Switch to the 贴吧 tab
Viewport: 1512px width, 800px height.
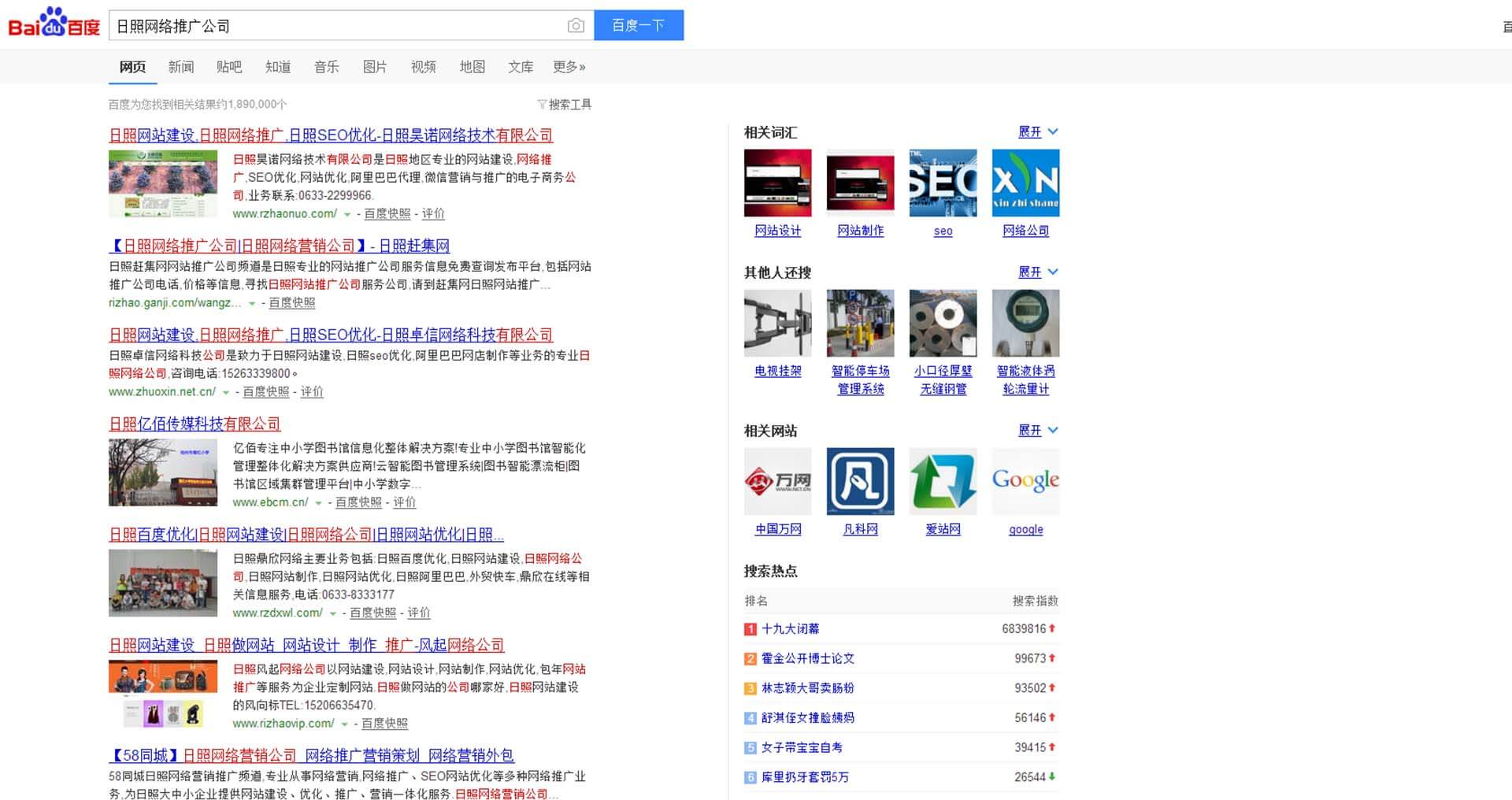click(229, 67)
